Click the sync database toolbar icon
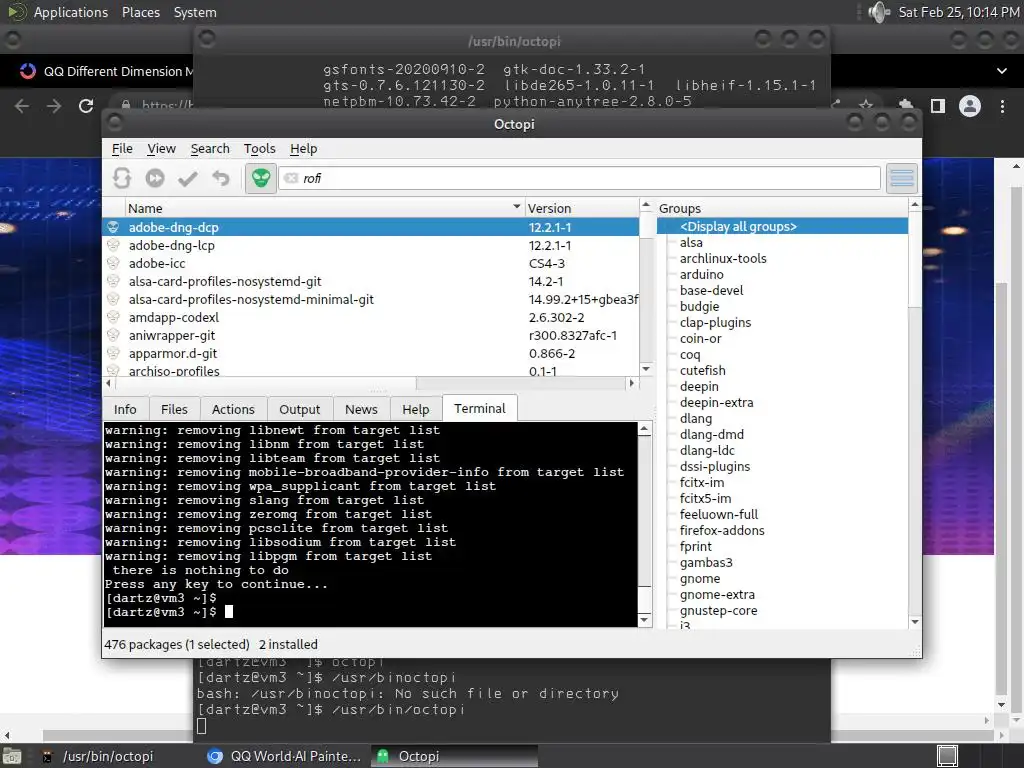Screen dimensions: 1024x768 click(122, 178)
